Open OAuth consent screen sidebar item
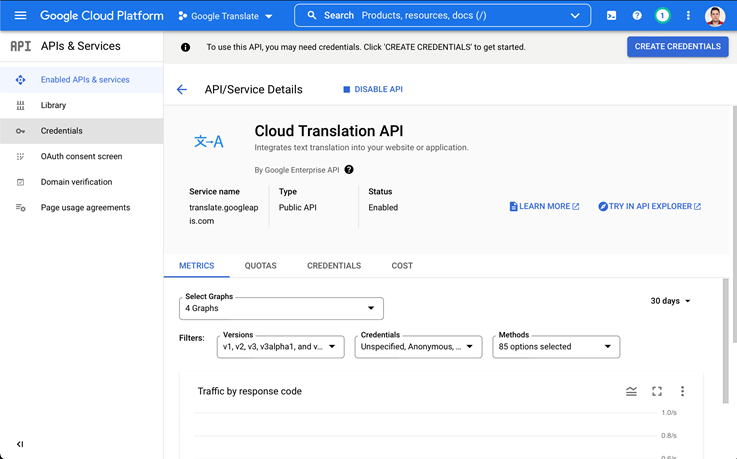Screen dimensions: 737x459 (82, 156)
